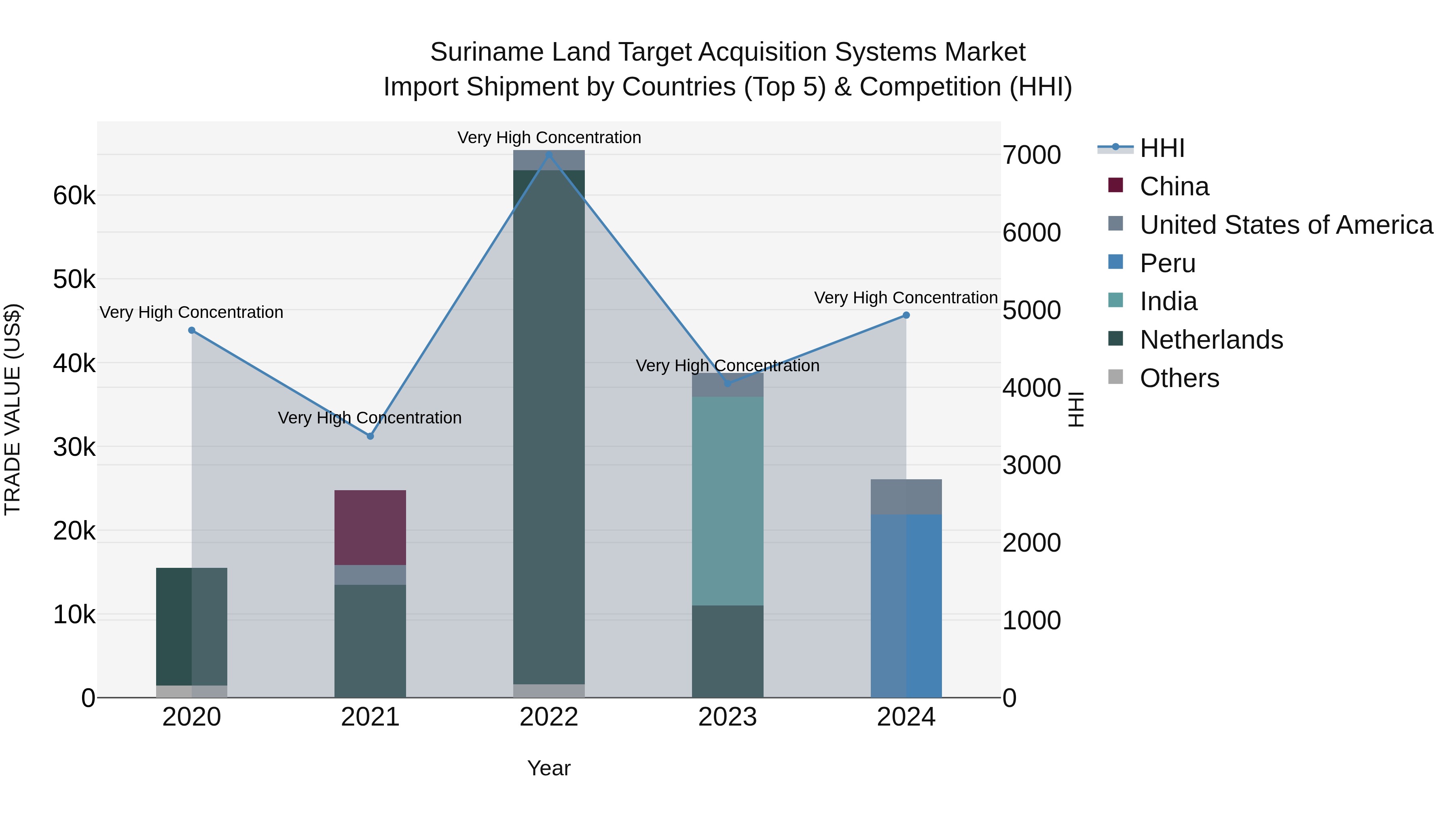Click the 60k trade value tick label
This screenshot has width=1456, height=819.
pos(74,197)
